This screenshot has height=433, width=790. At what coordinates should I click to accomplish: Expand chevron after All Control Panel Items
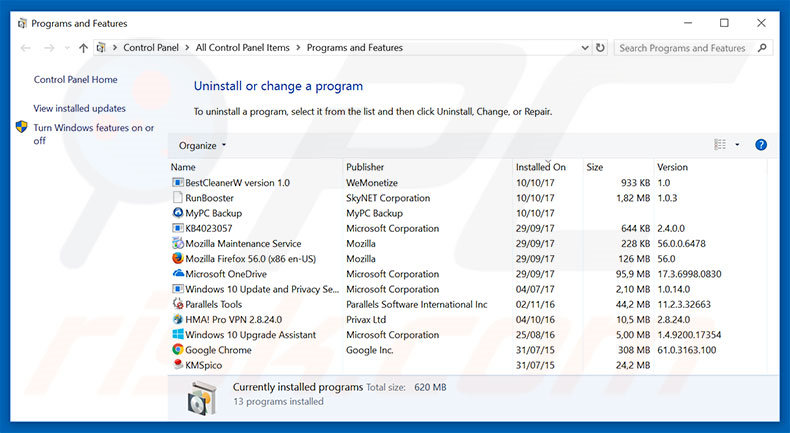coord(298,48)
